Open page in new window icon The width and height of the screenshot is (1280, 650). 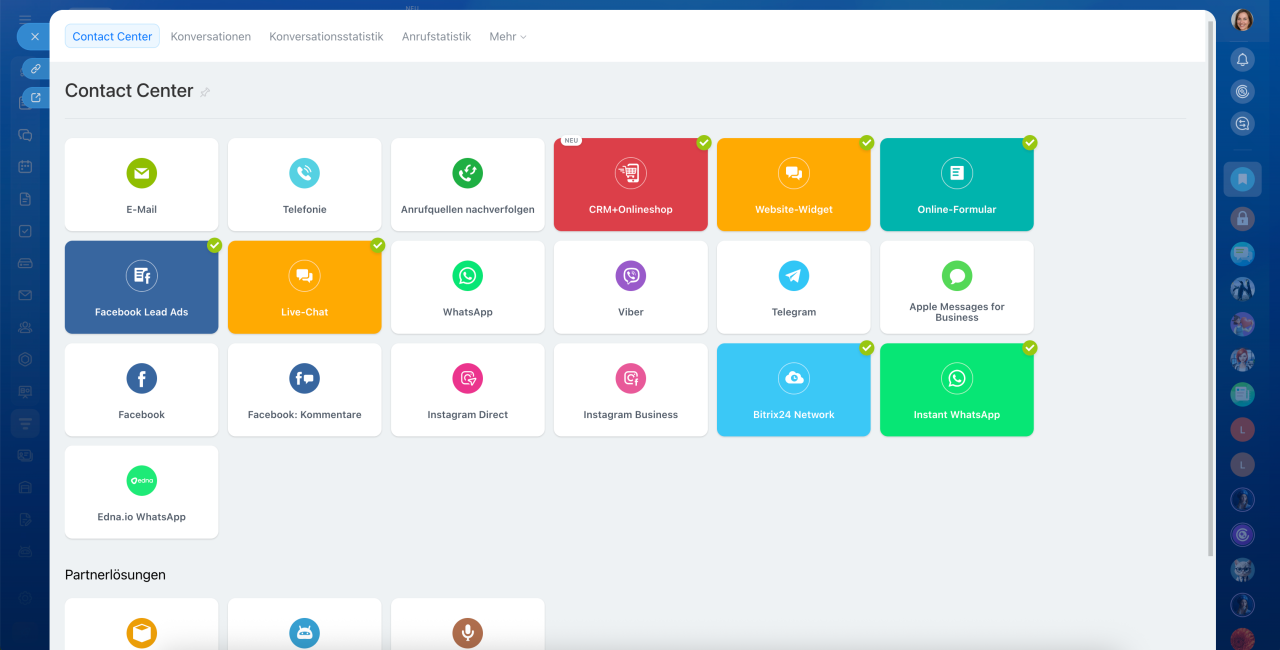point(35,98)
